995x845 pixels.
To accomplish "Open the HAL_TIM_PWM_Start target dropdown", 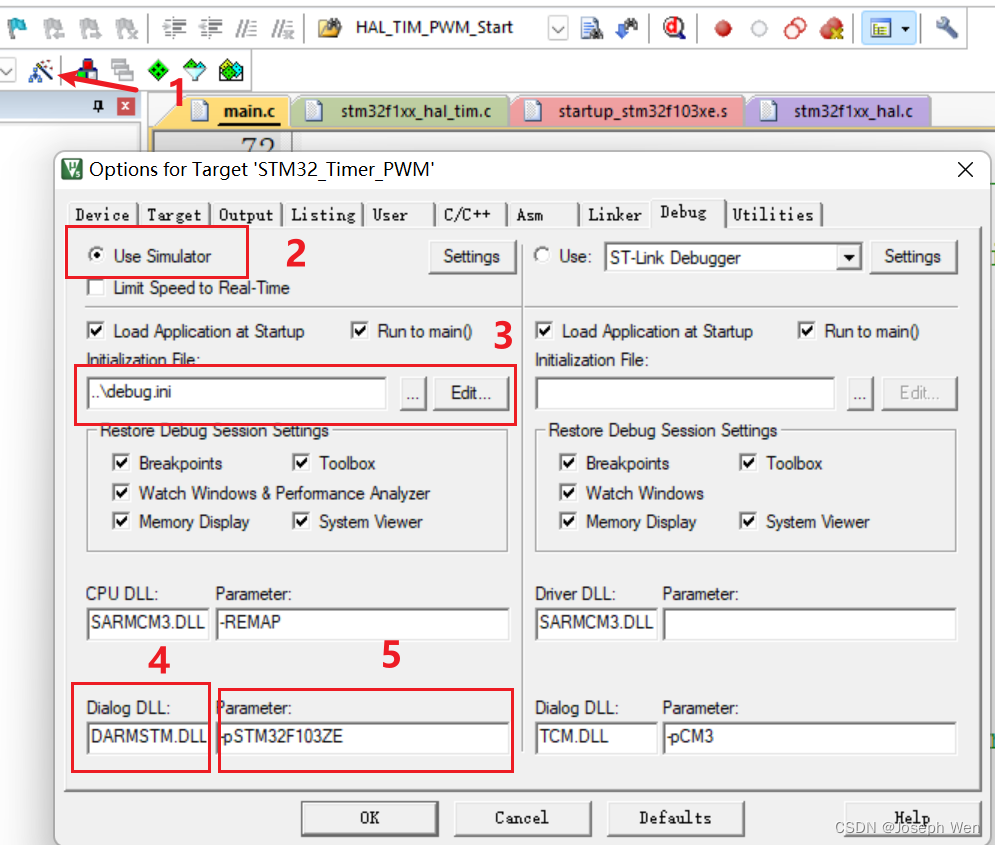I will [558, 27].
